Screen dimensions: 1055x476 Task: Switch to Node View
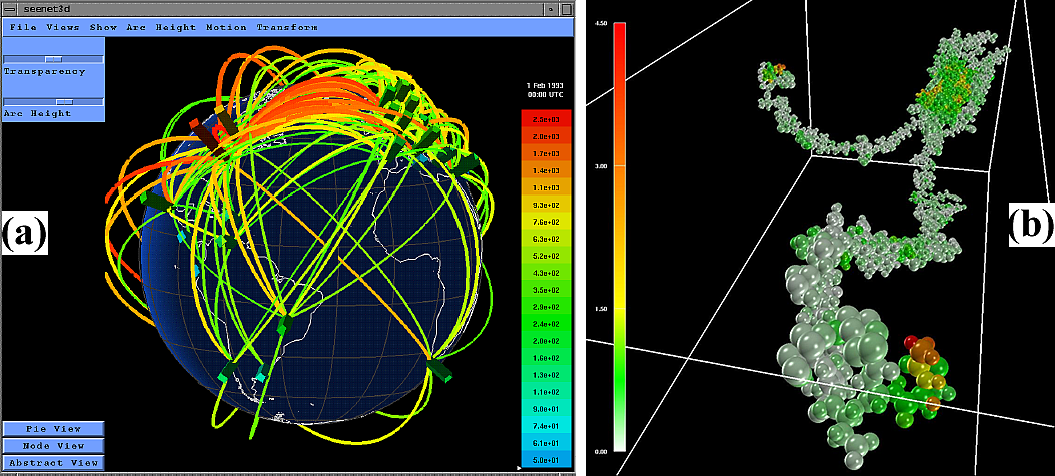(x=52, y=446)
